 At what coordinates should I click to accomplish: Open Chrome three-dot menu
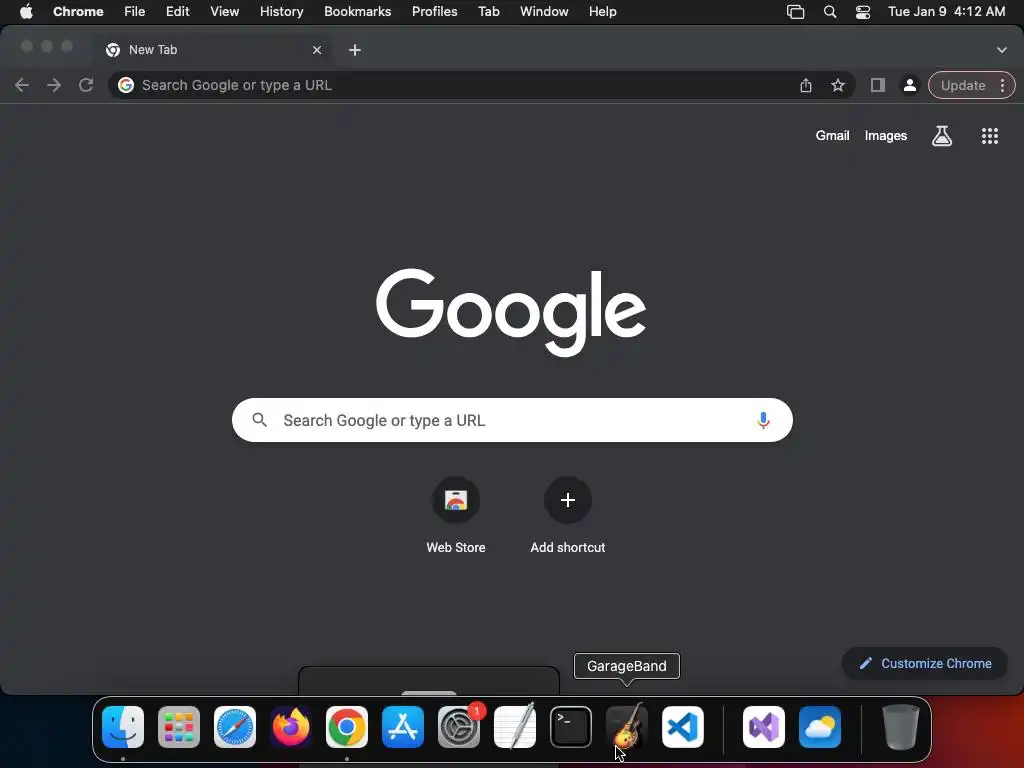pyautogui.click(x=1002, y=85)
